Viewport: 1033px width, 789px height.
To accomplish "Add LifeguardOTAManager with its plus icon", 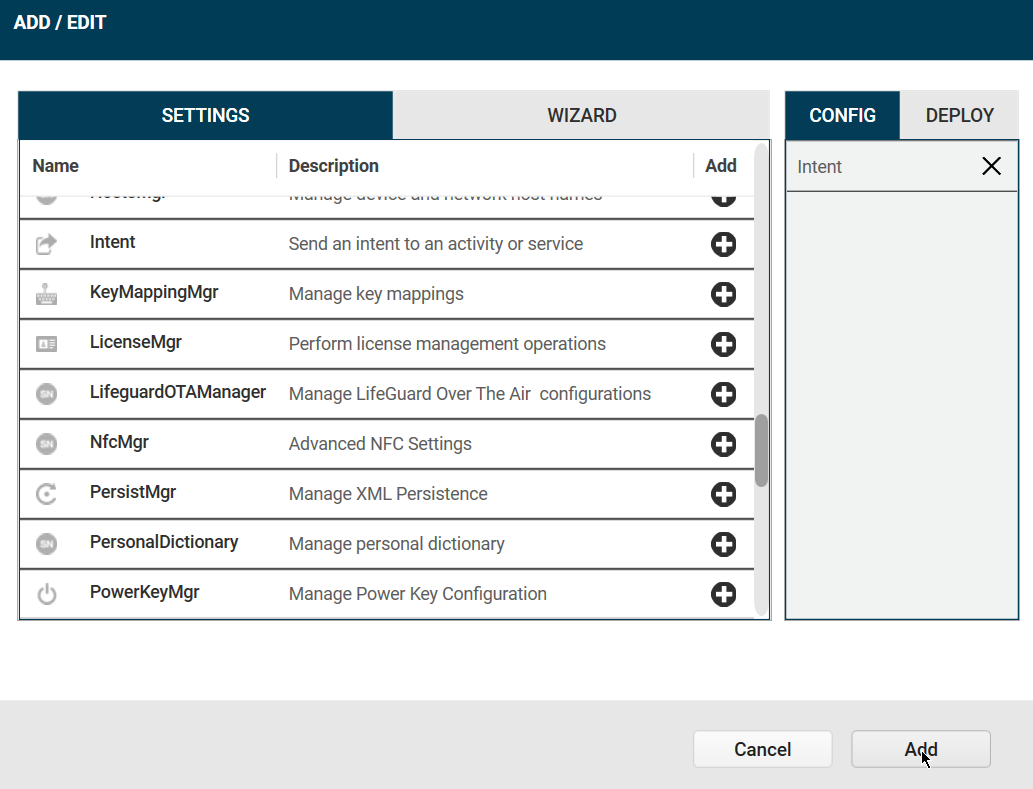I will 723,394.
